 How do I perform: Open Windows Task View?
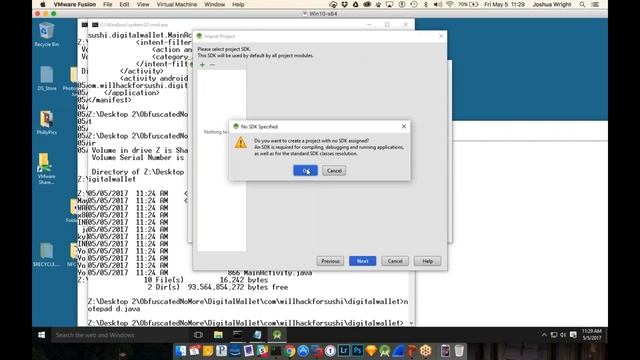tap(198, 335)
